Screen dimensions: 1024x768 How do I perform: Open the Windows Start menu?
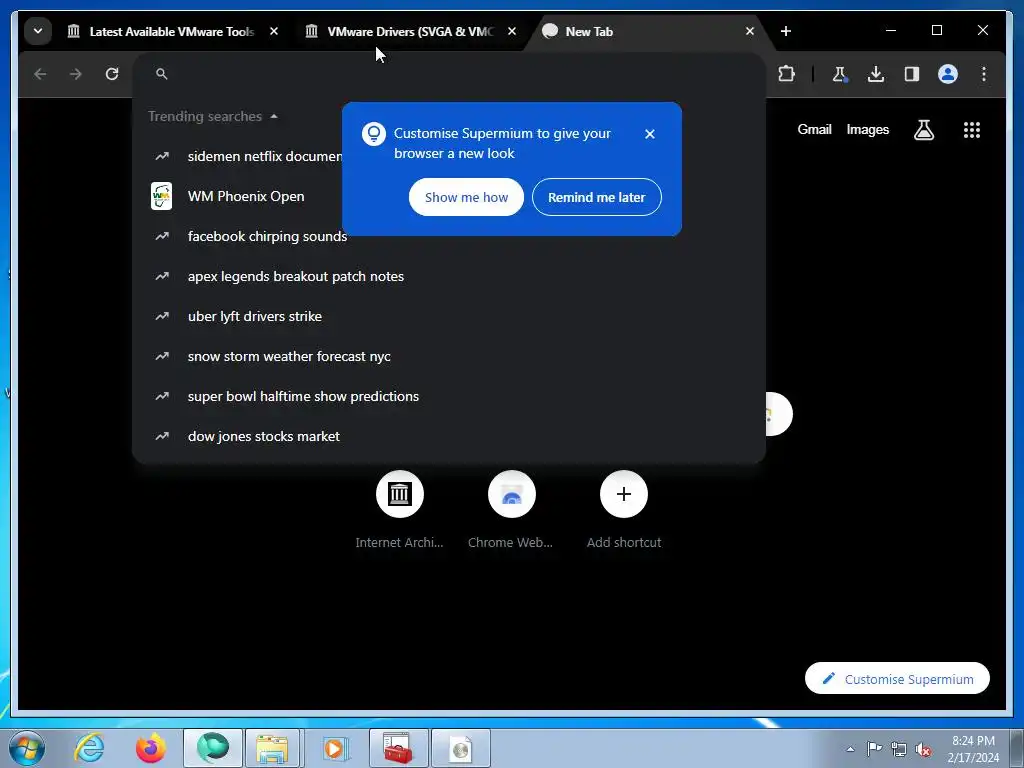point(26,748)
